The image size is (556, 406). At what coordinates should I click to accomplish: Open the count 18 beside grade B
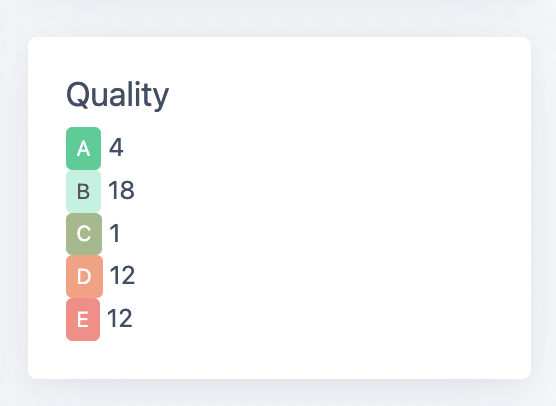click(x=121, y=190)
